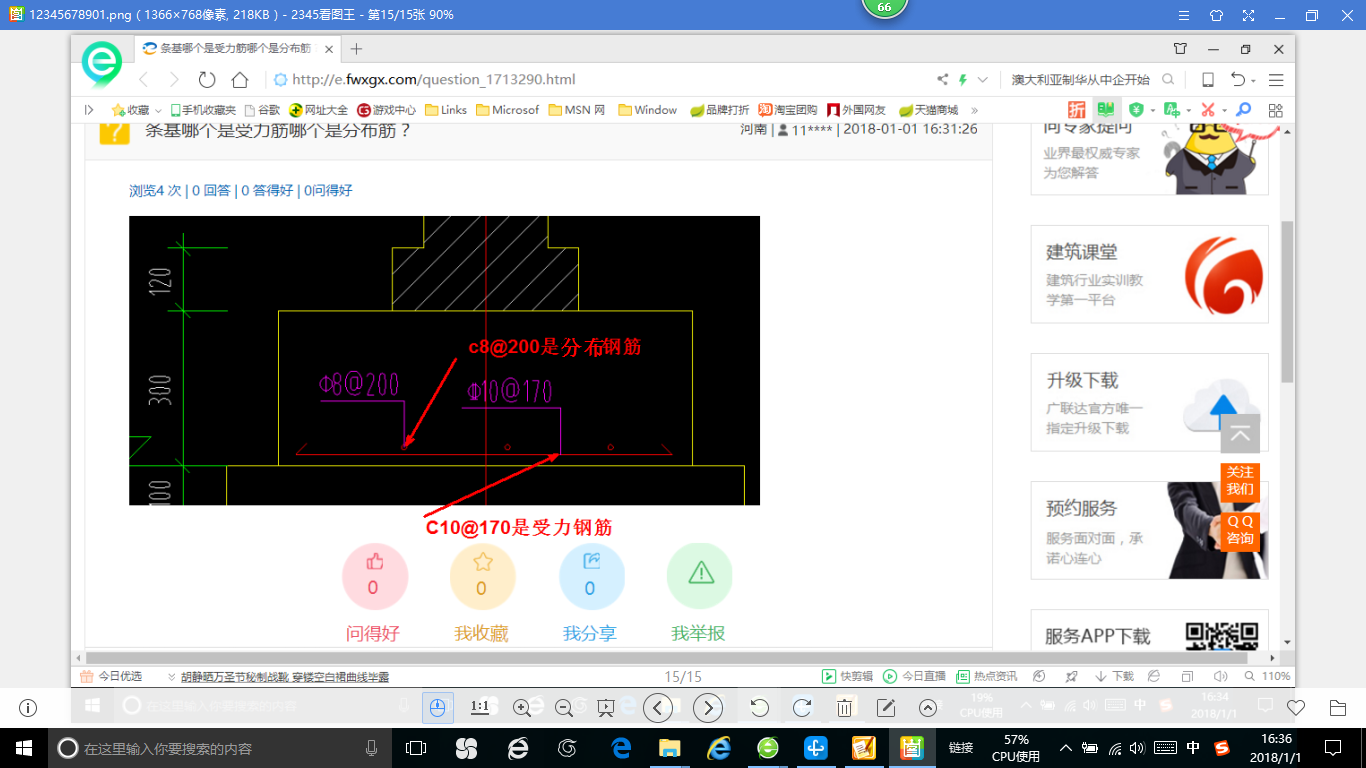Open the browser extensions grid icon
1366x768 pixels.
(1275, 110)
